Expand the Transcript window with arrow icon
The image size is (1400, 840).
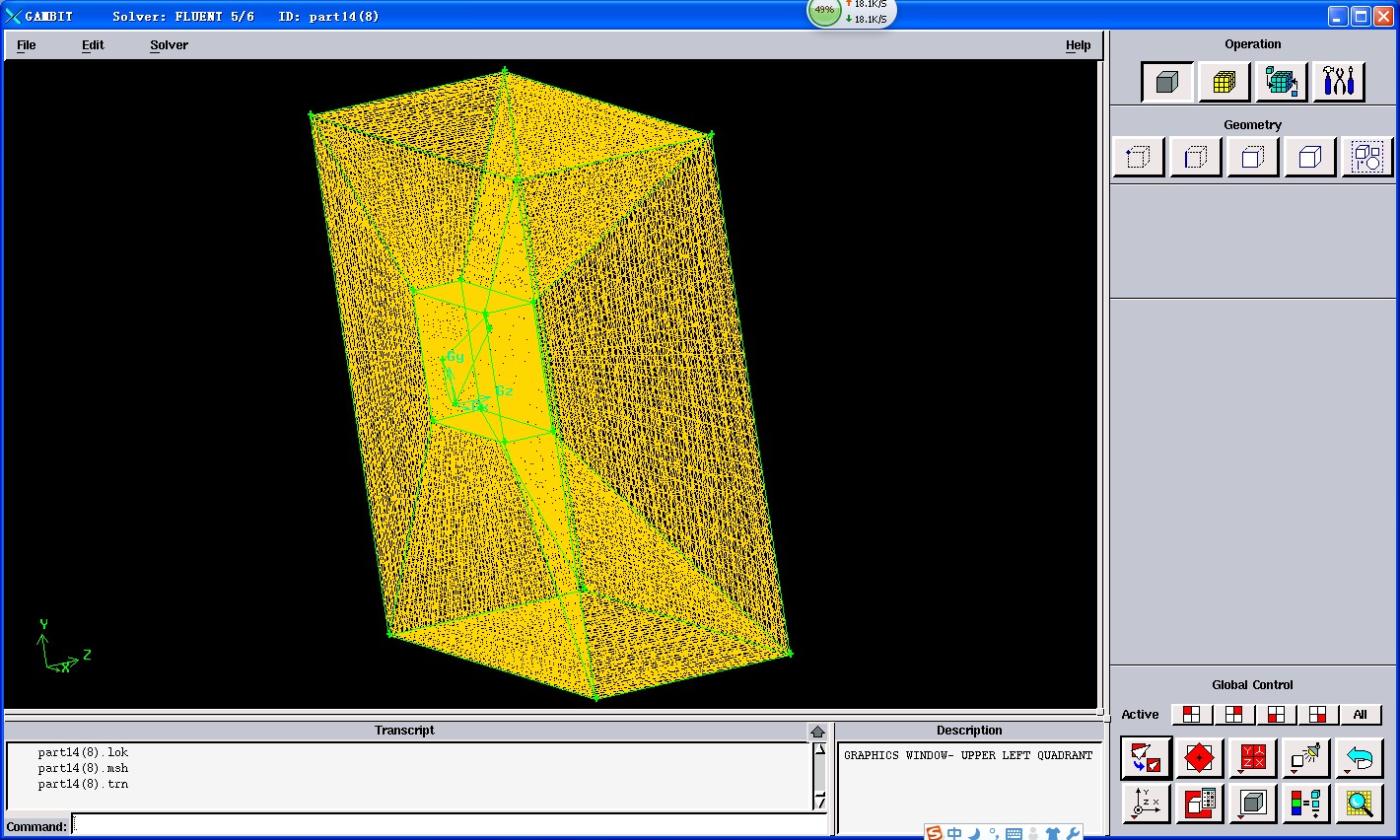tap(817, 732)
